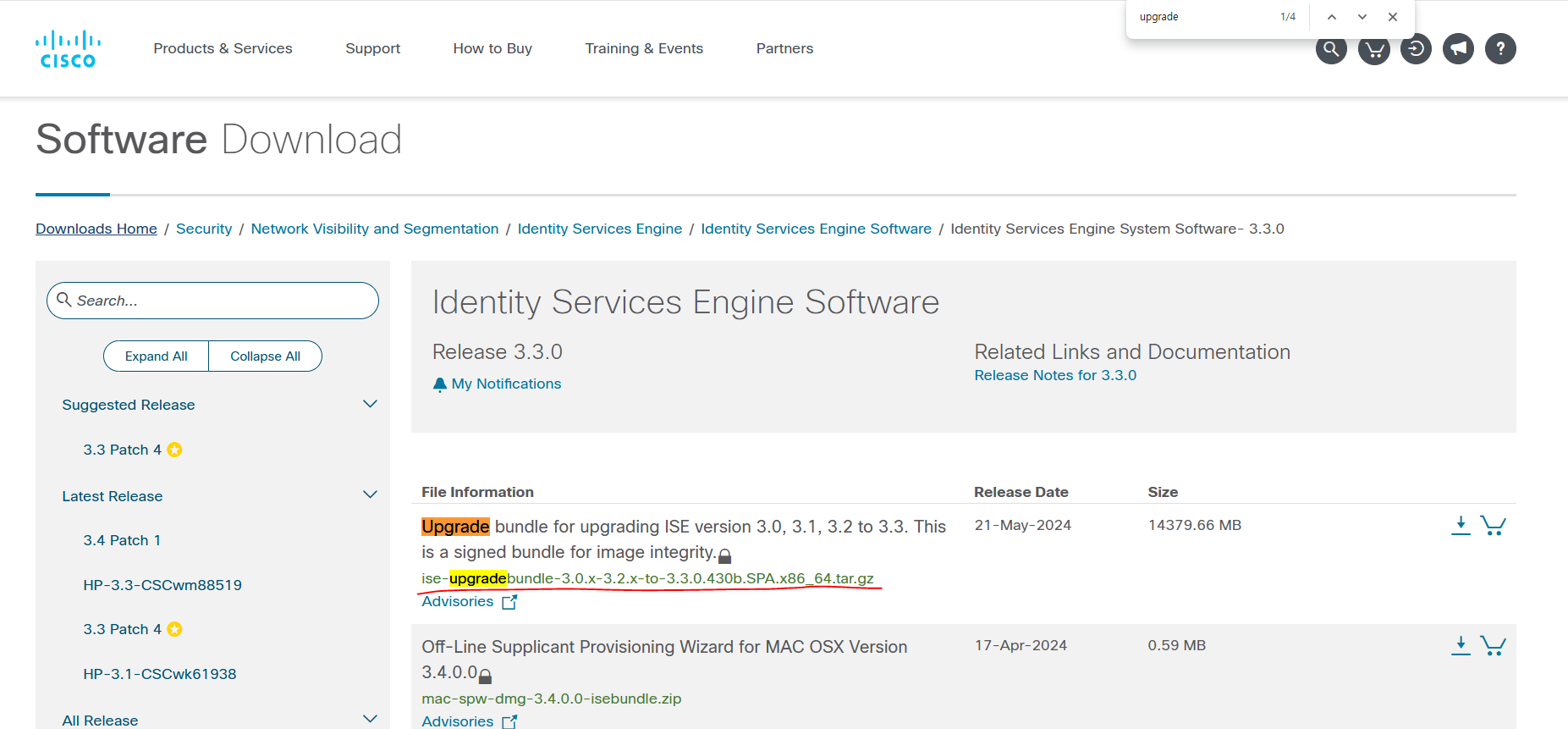Open Partners menu
The width and height of the screenshot is (1568, 729).
[784, 48]
